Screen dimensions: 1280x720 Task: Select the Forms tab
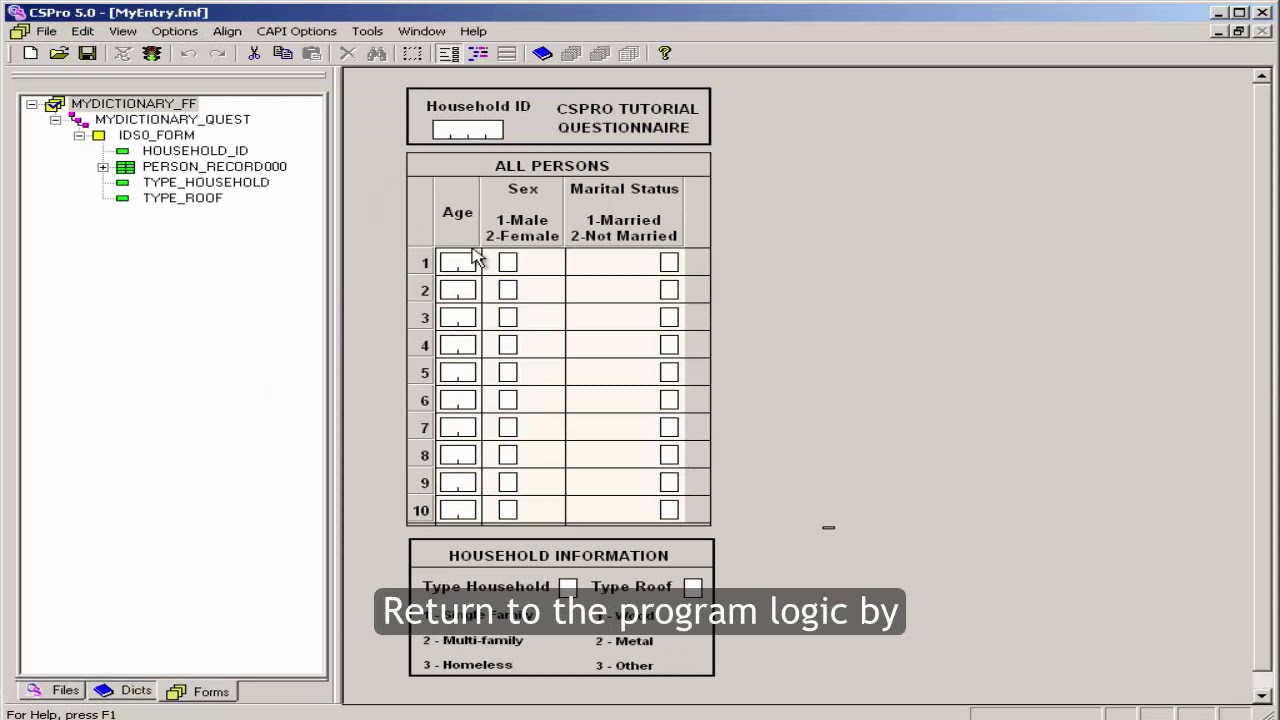coord(199,692)
